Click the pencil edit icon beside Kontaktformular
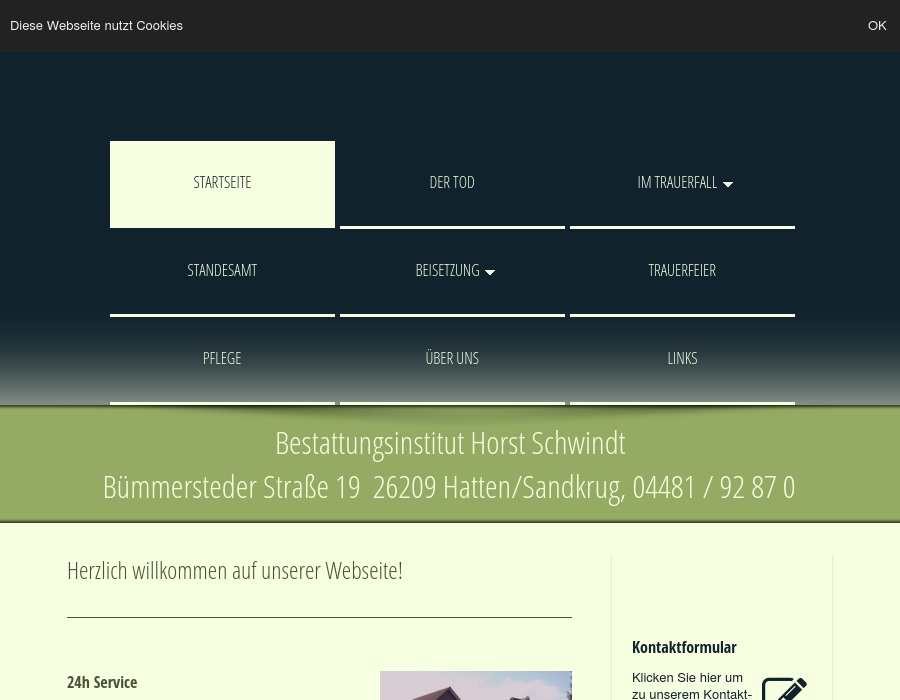 pos(785,688)
